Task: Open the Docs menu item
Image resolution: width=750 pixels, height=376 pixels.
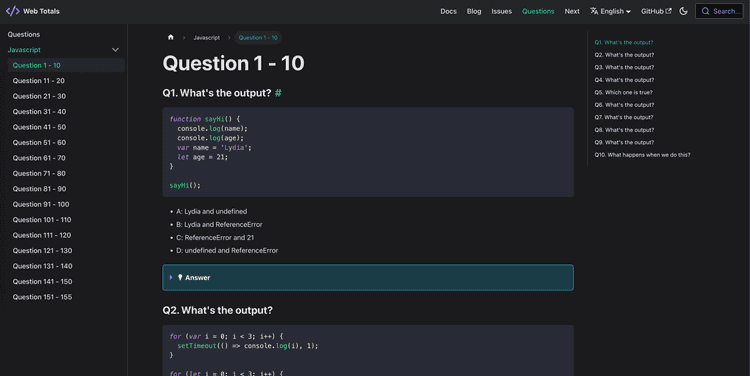Action: [448, 11]
